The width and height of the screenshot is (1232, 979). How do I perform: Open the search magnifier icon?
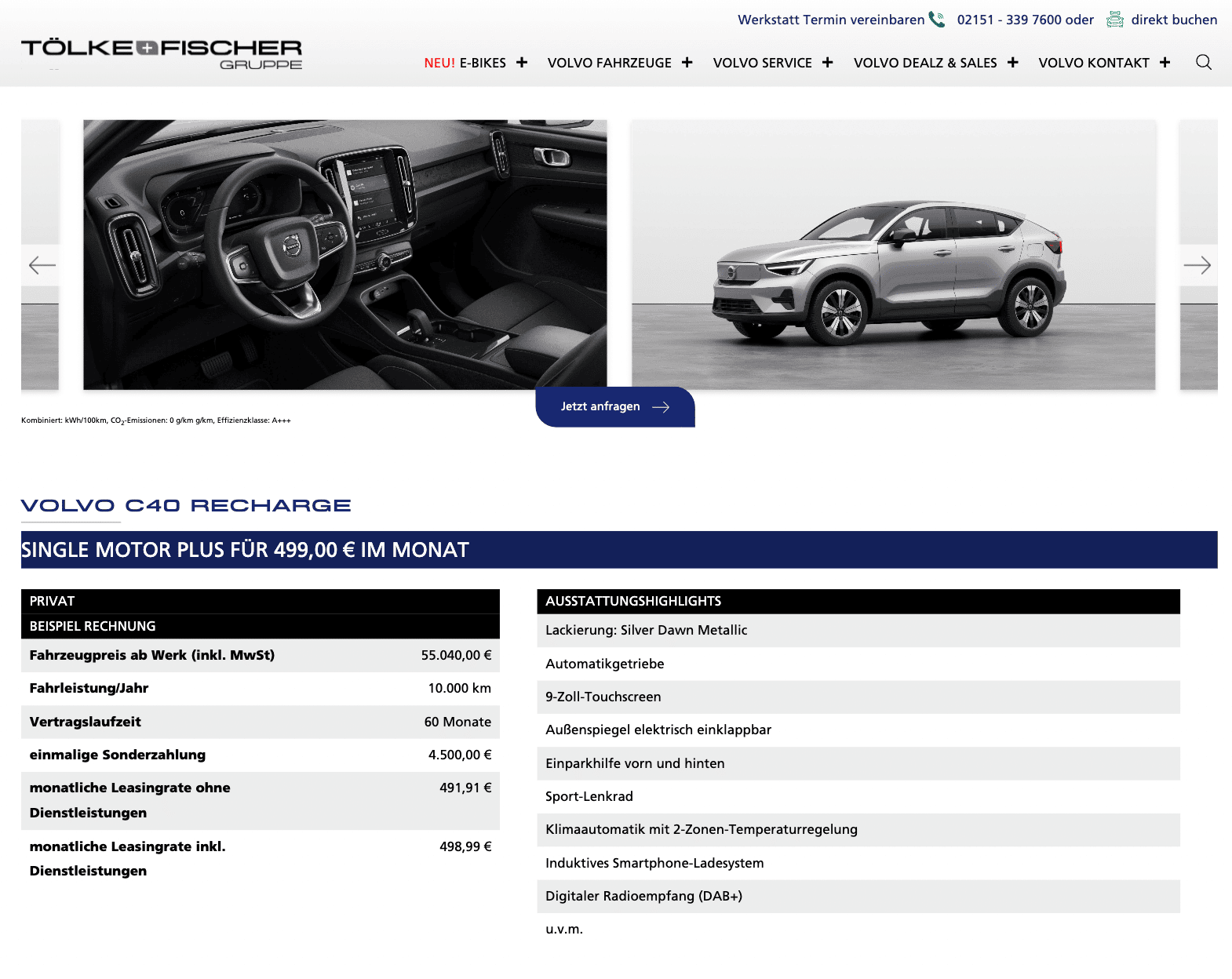click(x=1203, y=63)
